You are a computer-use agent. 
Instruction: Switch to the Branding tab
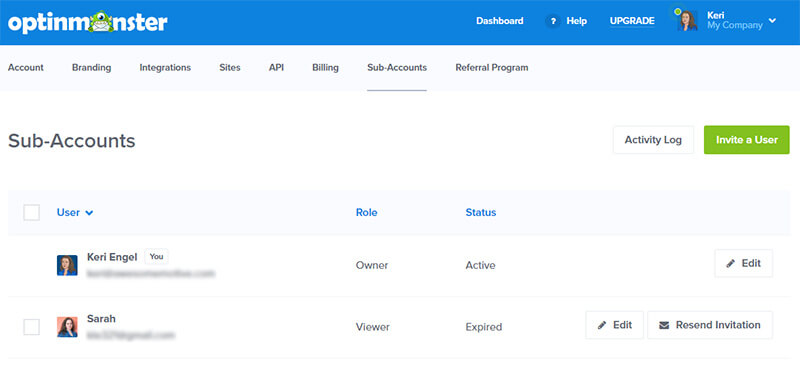(x=91, y=67)
